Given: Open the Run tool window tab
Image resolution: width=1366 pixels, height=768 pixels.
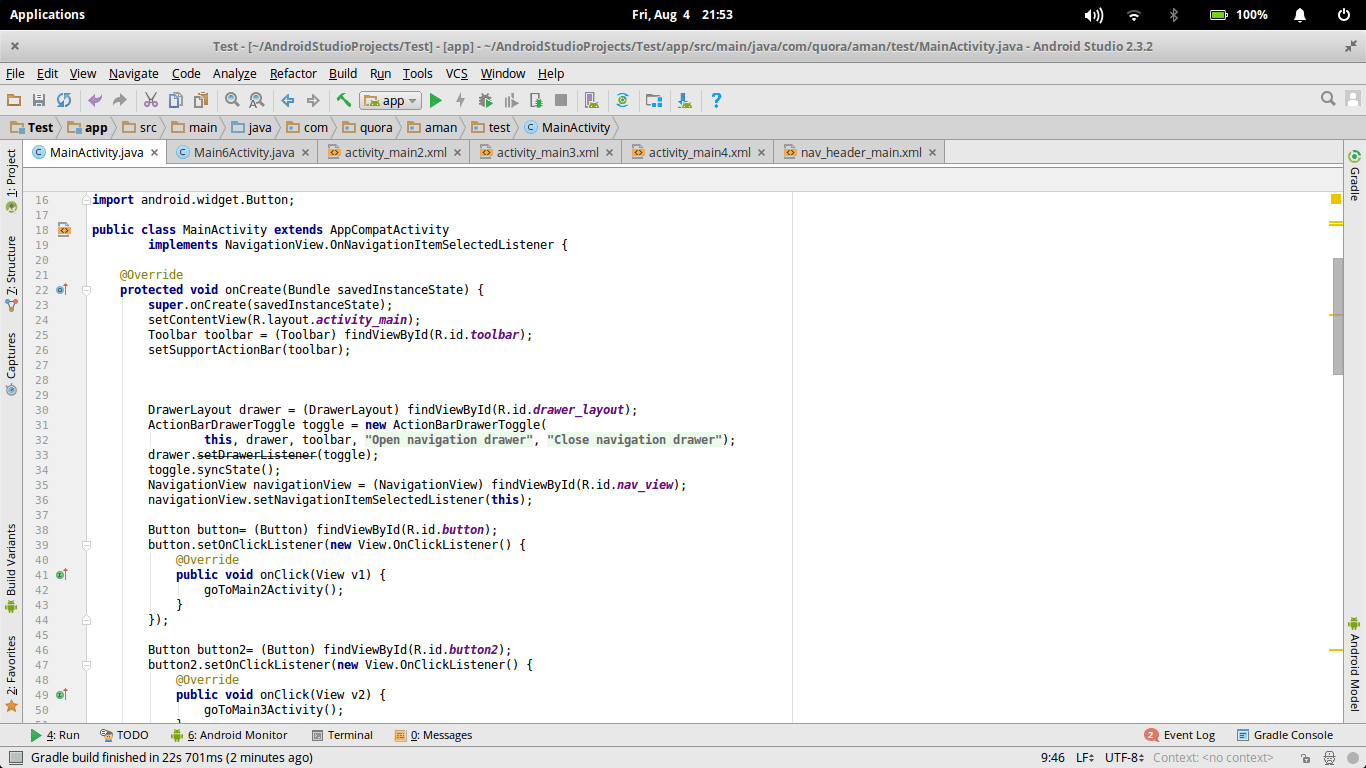Looking at the screenshot, I should 55,735.
